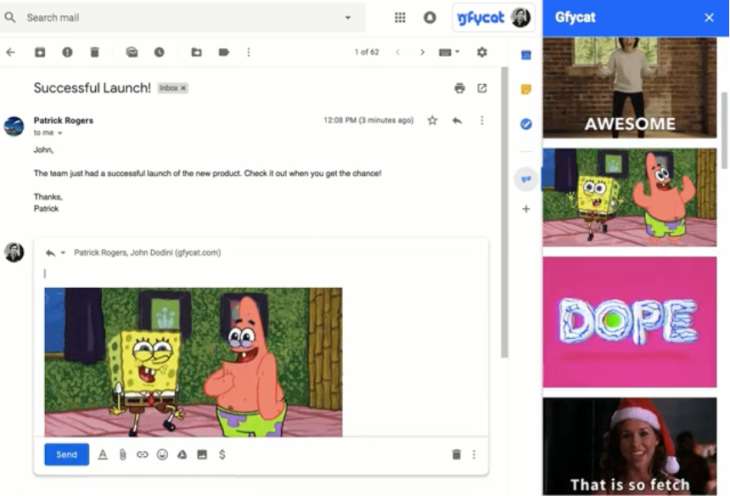Open the Calendar side panel icon
The width and height of the screenshot is (730, 496).
tap(526, 55)
